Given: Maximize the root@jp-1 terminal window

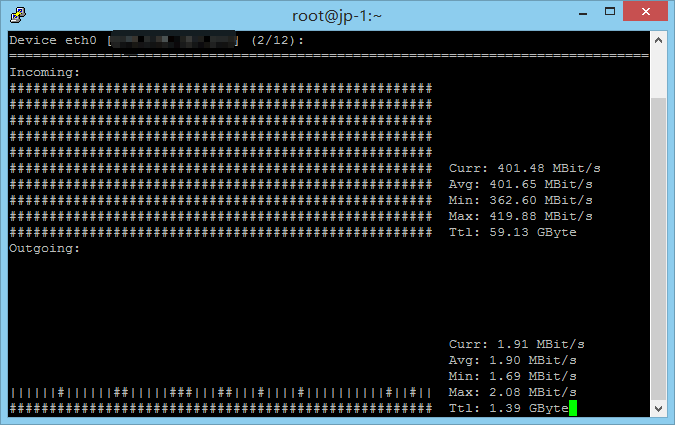Looking at the screenshot, I should click(x=610, y=12).
